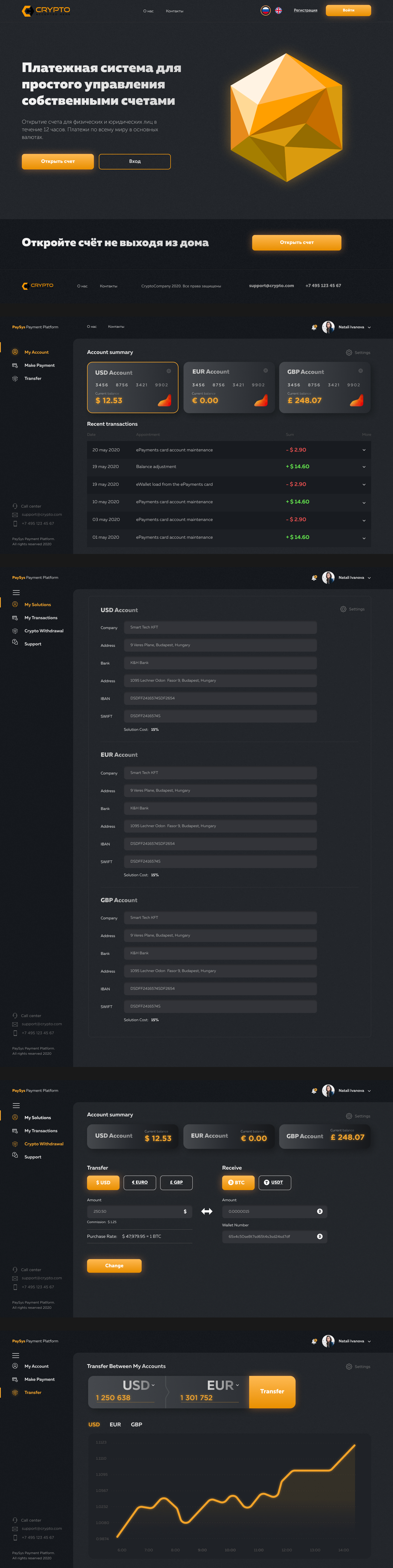Expand the 03 may 2020 transaction row
This screenshot has width=393, height=1568.
click(x=364, y=520)
